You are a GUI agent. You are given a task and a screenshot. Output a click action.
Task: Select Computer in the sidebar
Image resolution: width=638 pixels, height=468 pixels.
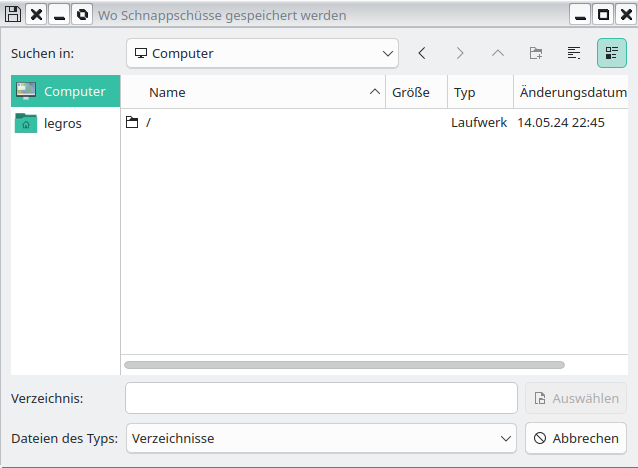pyautogui.click(x=66, y=91)
